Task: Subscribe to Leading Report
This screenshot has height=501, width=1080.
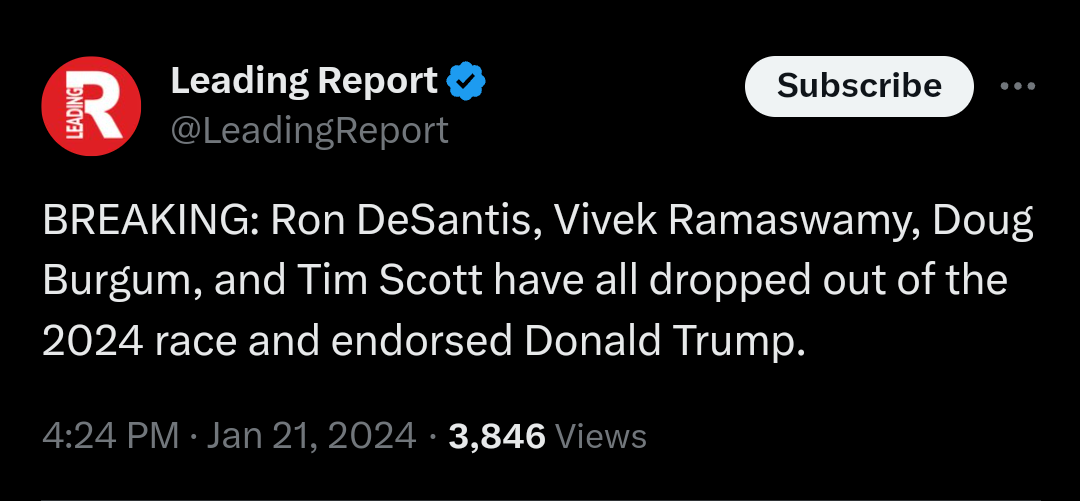Action: tap(859, 86)
